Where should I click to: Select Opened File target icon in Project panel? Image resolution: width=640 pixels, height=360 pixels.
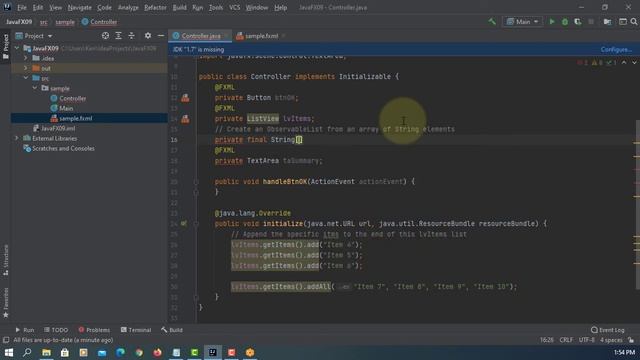pyautogui.click(x=105, y=36)
